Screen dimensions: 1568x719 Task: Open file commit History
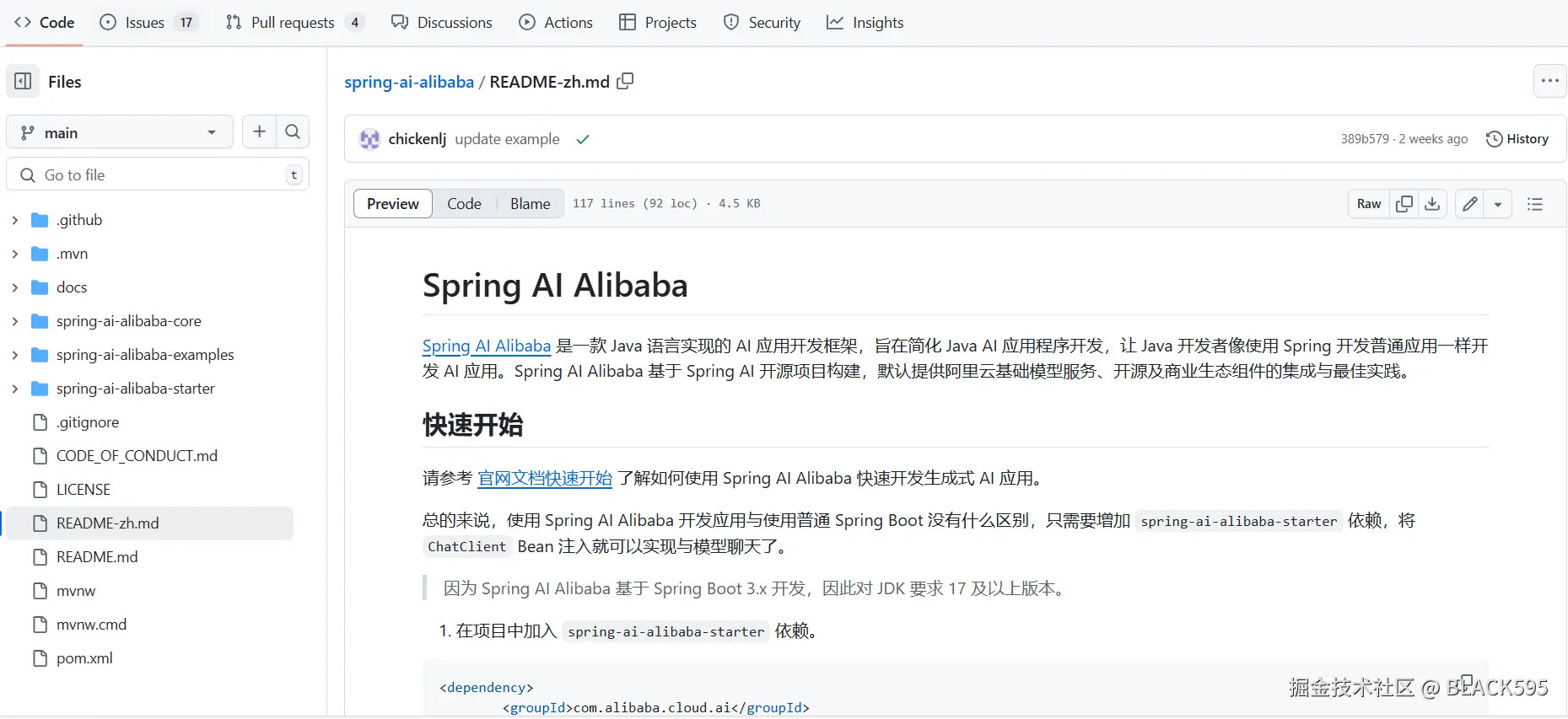coord(1517,139)
